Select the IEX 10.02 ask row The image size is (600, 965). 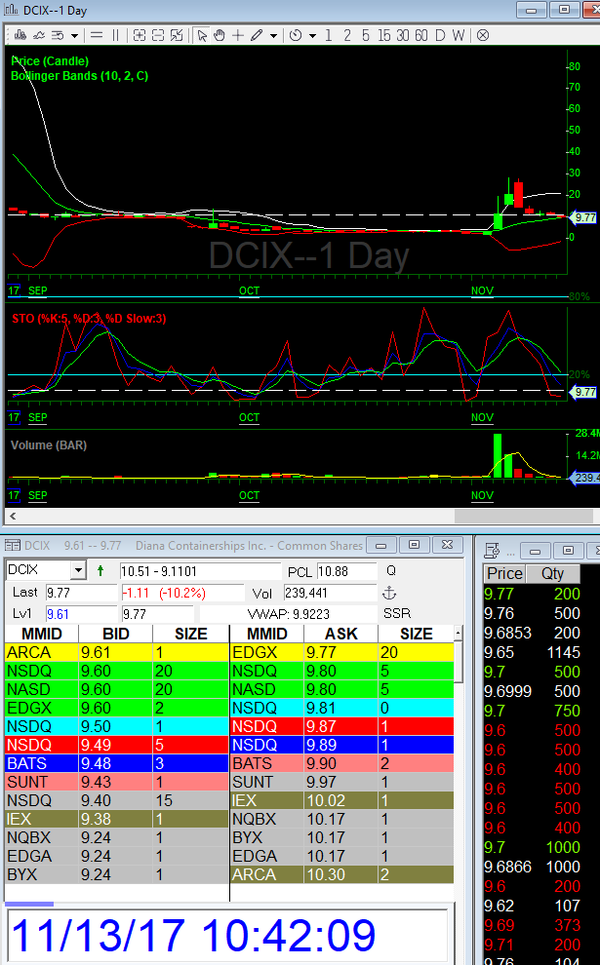342,800
